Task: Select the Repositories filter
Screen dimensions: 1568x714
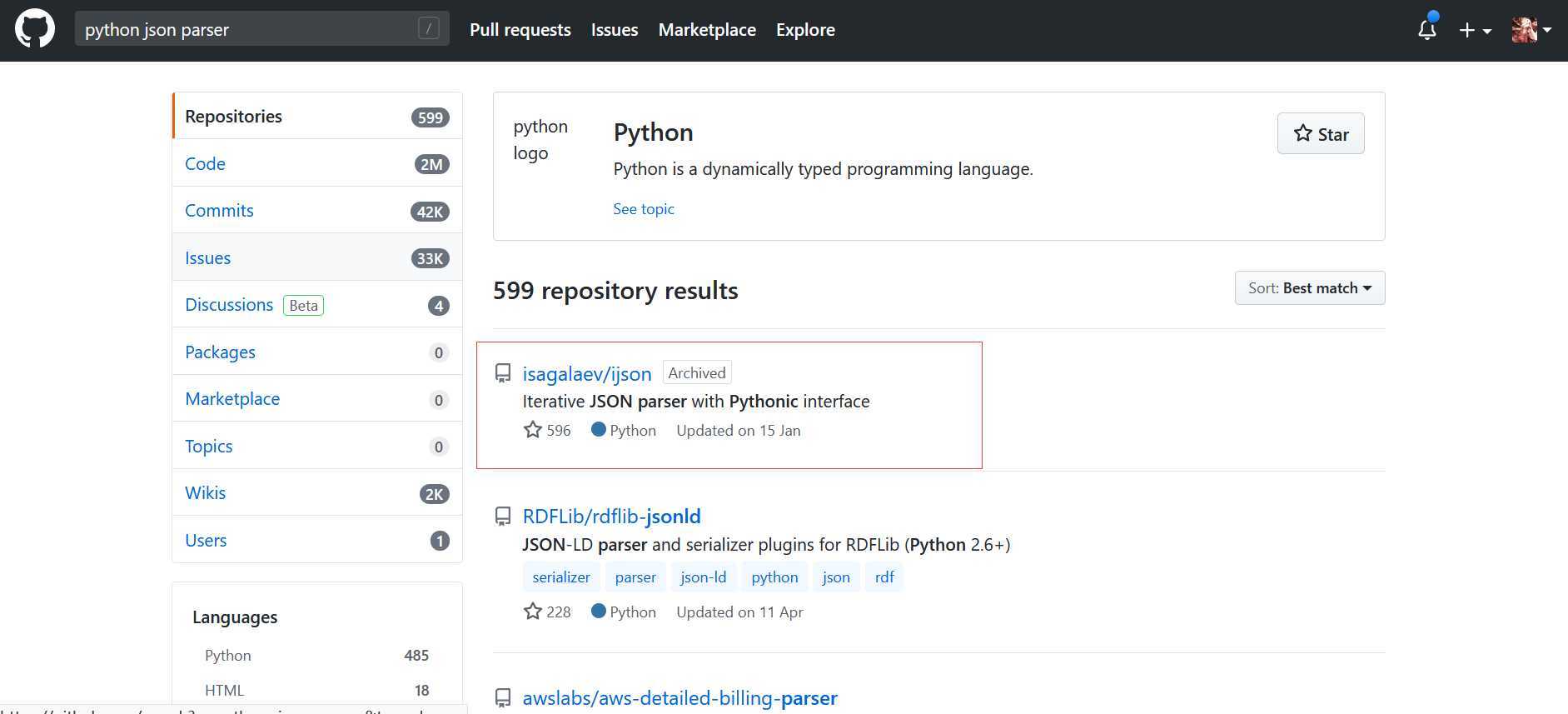Action: tap(317, 116)
